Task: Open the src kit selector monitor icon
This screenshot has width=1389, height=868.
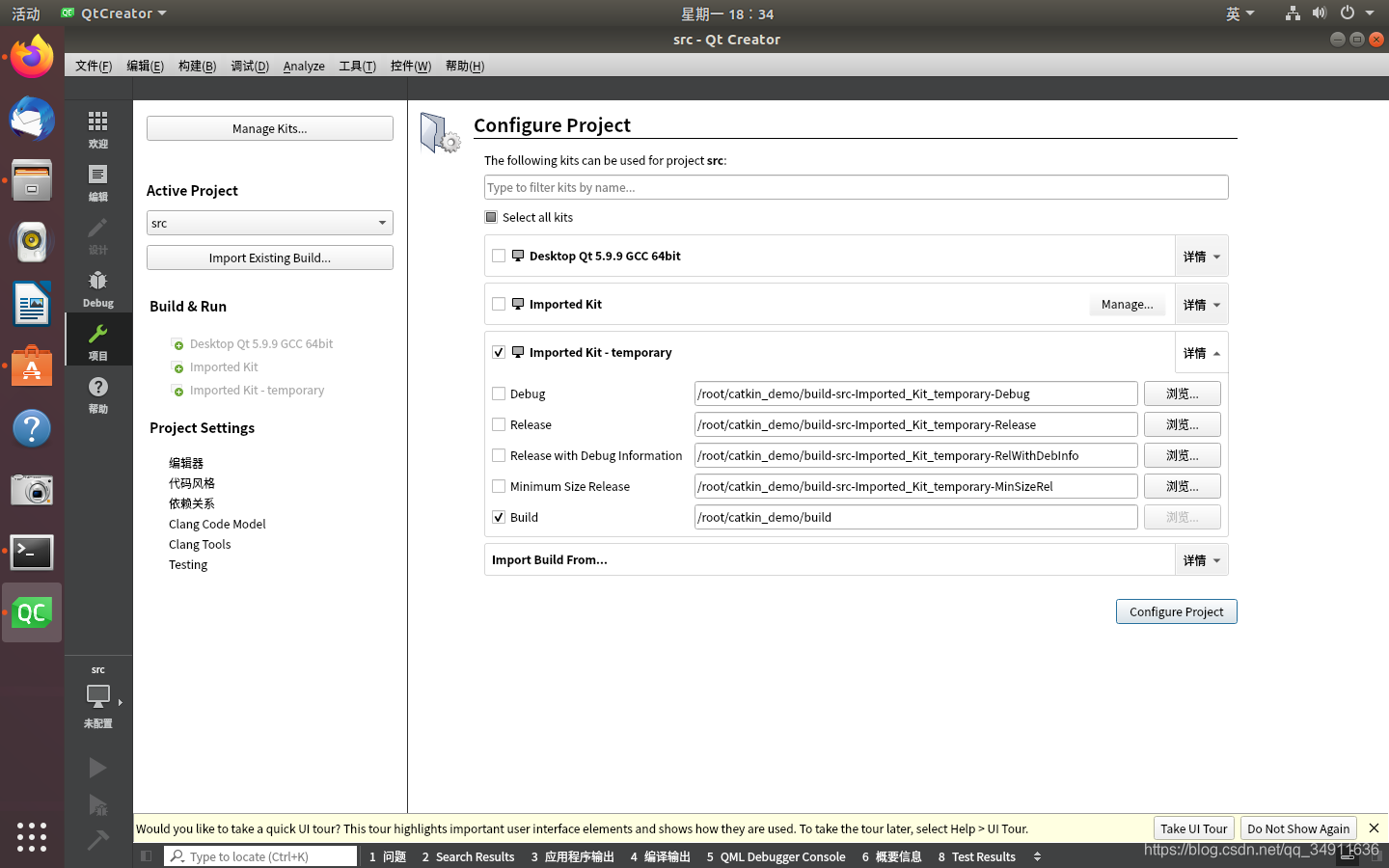Action: (97, 696)
